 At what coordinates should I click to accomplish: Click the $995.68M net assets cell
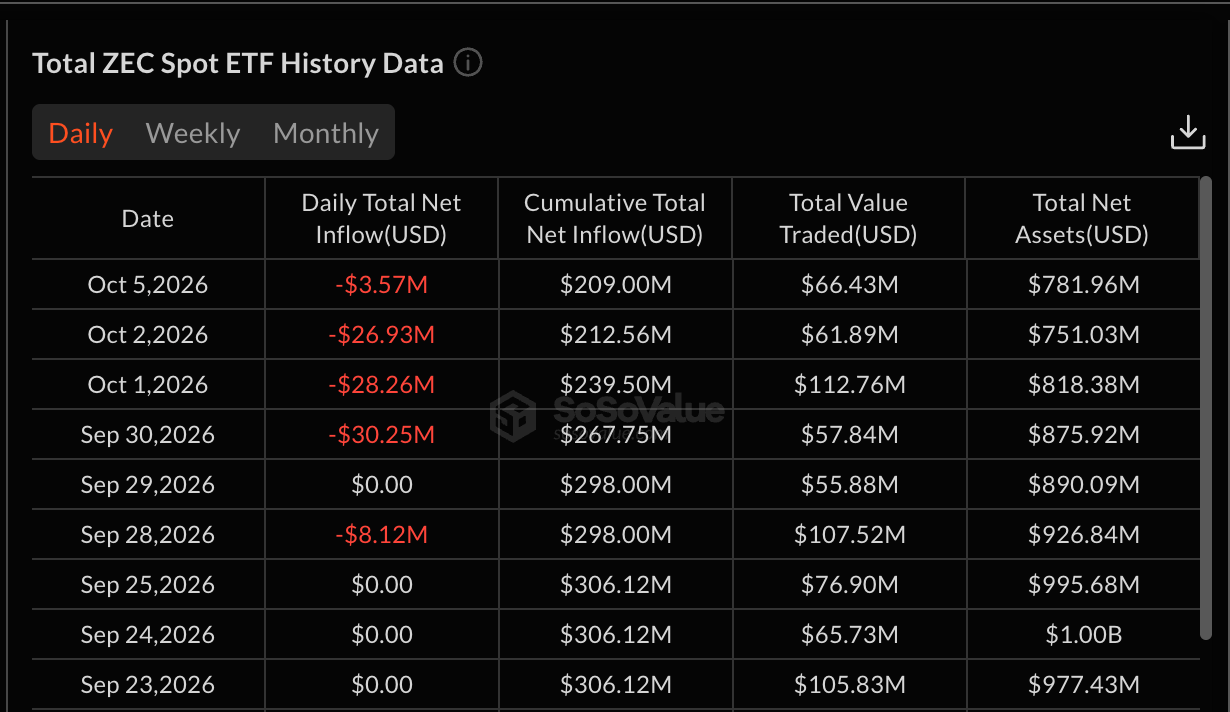pos(1082,585)
